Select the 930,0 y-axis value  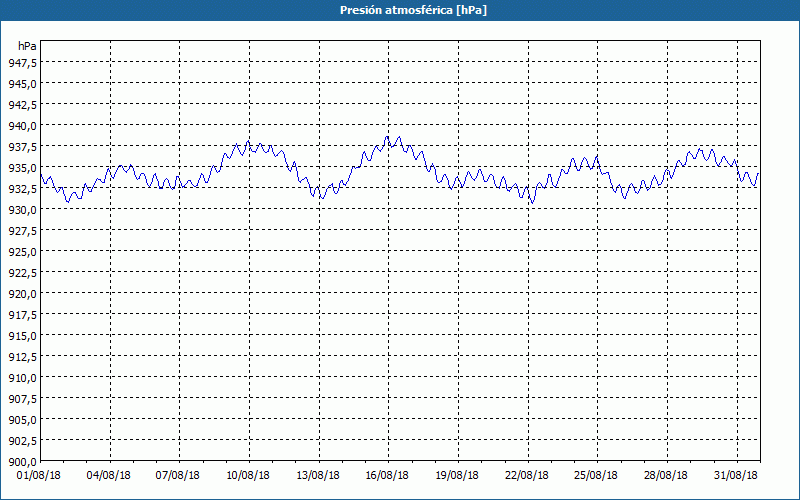(x=22, y=209)
